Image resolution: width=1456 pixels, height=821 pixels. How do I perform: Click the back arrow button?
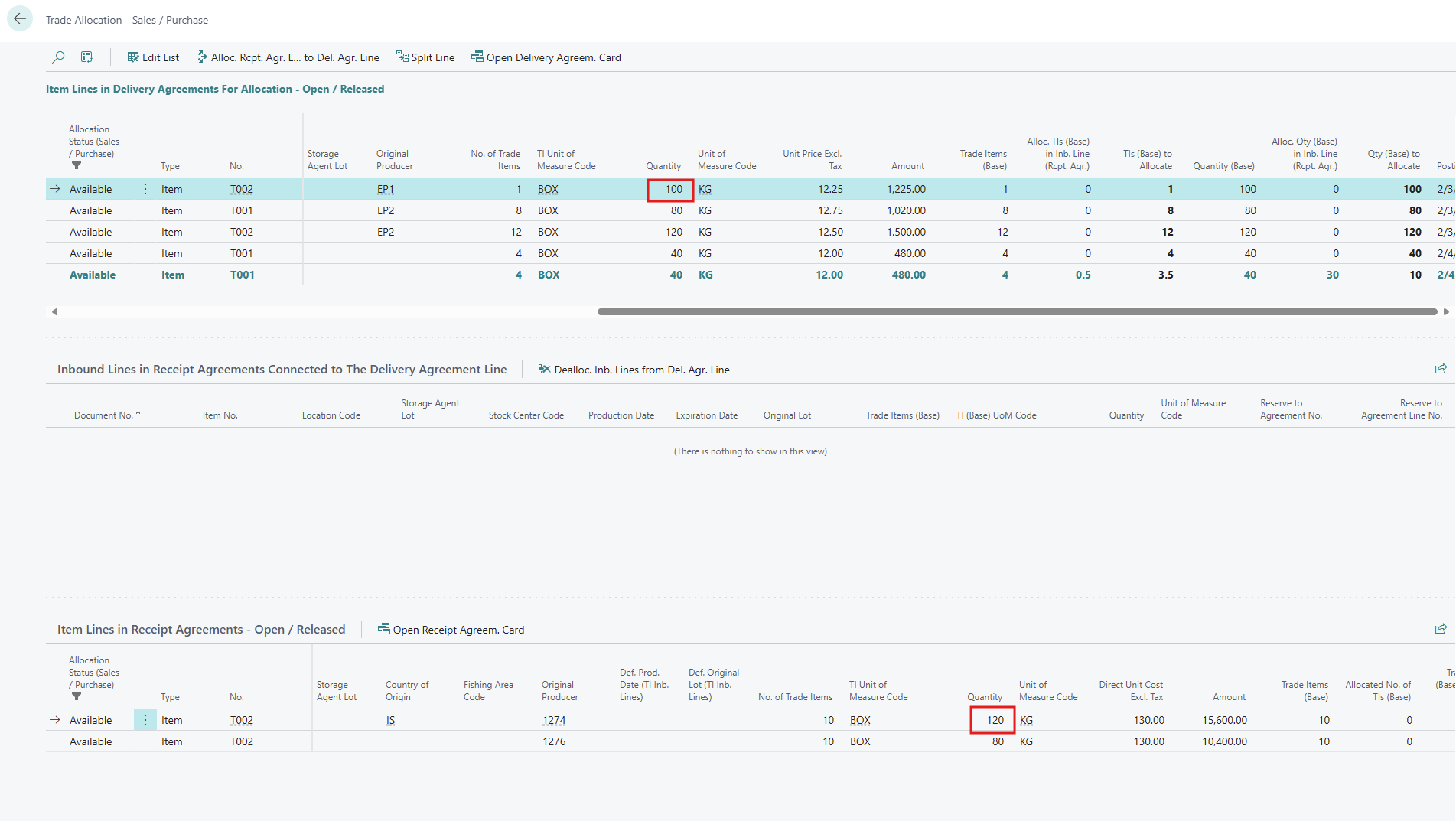tap(20, 19)
